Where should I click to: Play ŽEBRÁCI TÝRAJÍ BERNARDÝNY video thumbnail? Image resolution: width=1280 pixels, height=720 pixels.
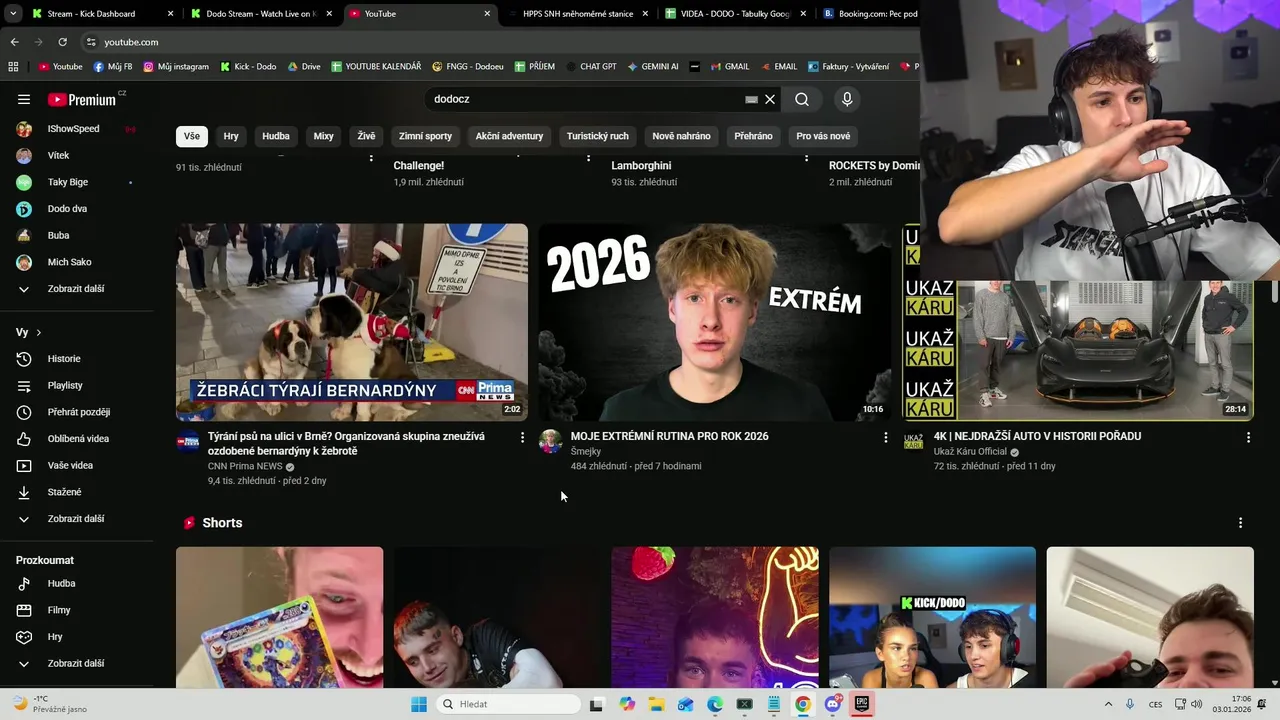point(352,322)
